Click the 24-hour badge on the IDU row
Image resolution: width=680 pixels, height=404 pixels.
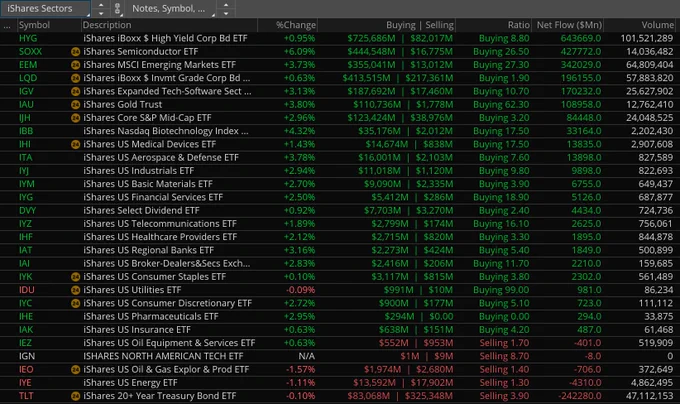tap(75, 290)
